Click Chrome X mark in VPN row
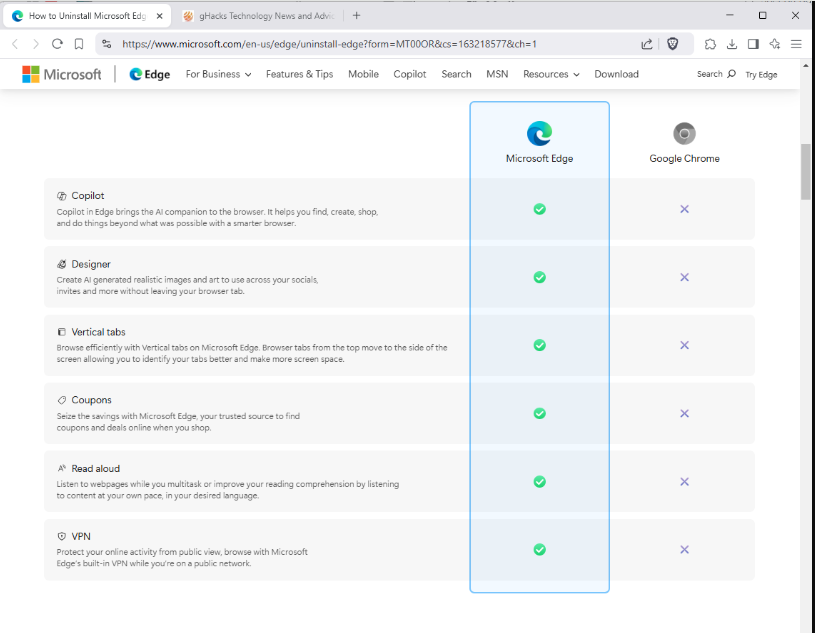The height and width of the screenshot is (633, 815). (x=684, y=549)
